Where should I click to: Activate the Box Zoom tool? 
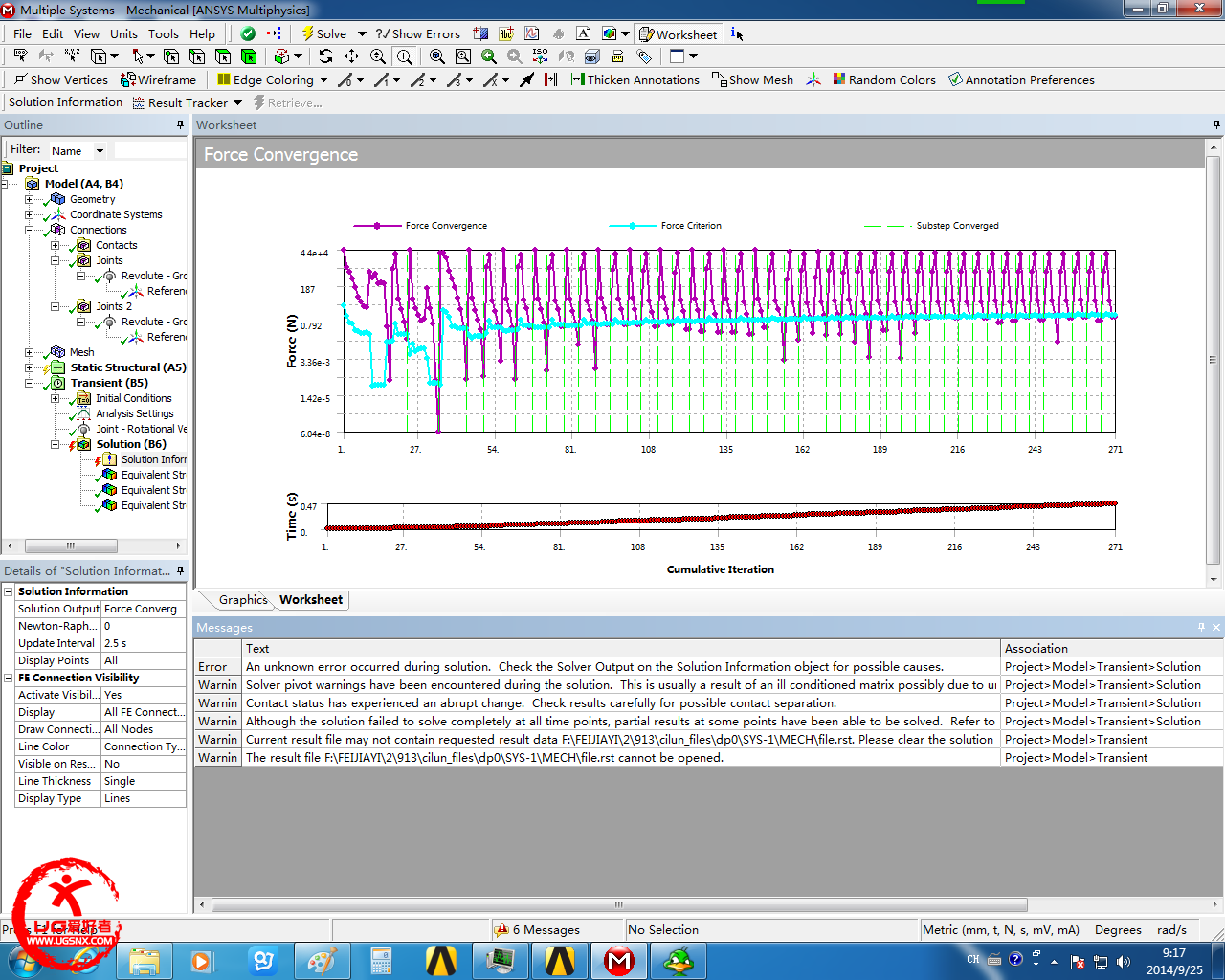404,56
